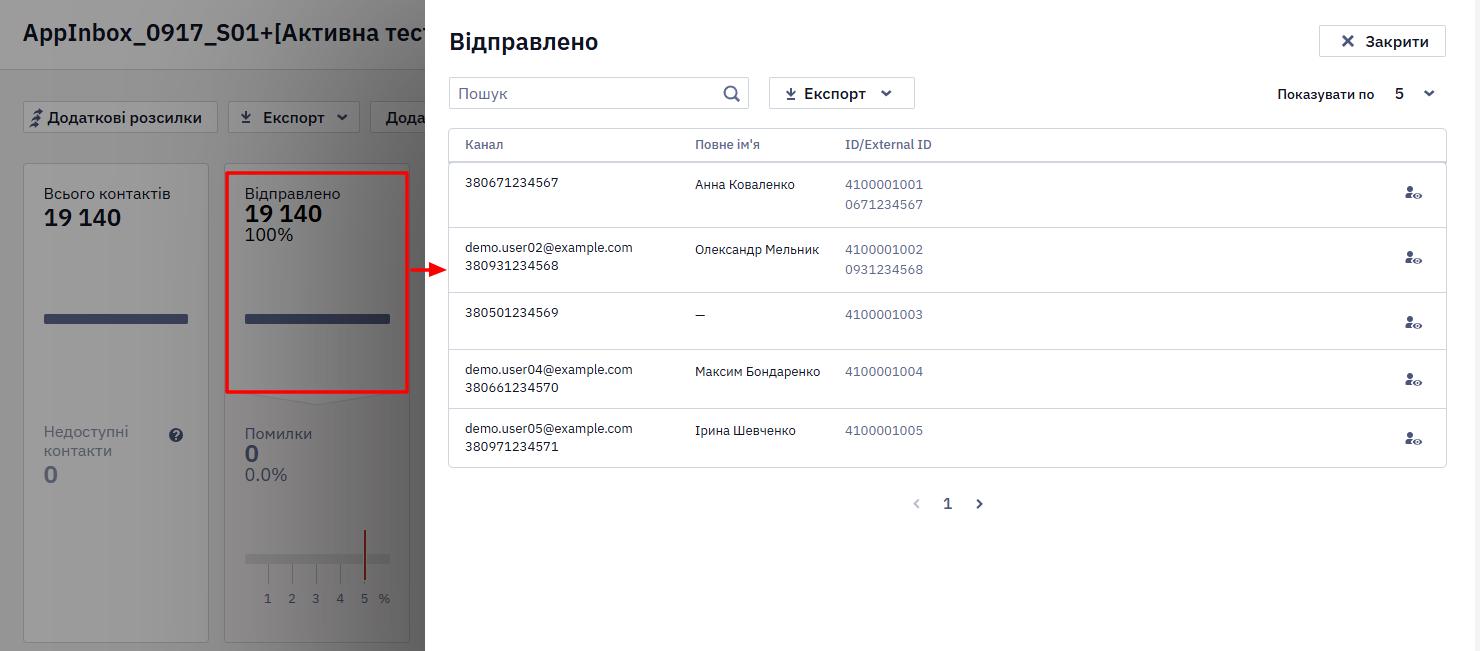Open the Всього контактів card
Viewport: 1480px width, 651px height.
coord(116,403)
